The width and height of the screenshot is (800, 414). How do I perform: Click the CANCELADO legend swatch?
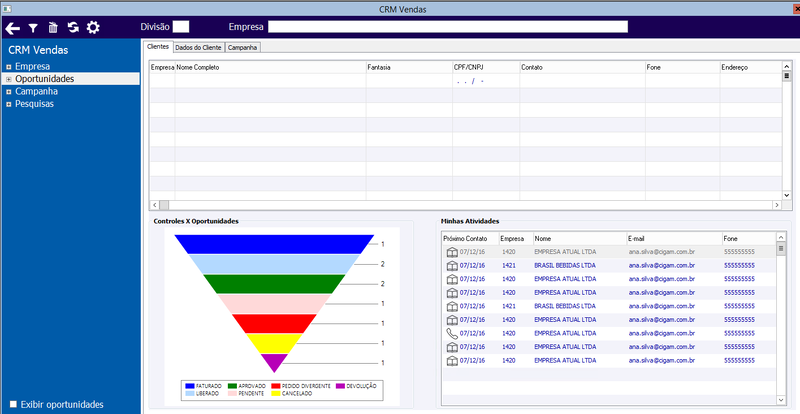276,394
